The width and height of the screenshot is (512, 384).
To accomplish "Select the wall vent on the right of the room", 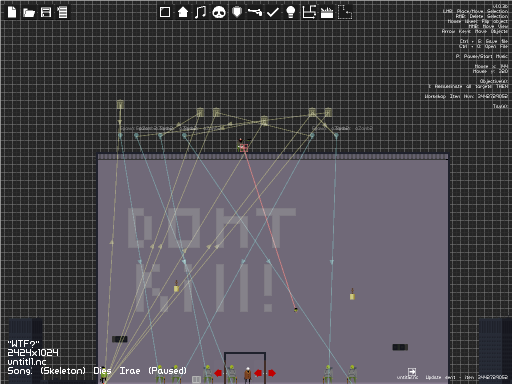I will (400, 347).
